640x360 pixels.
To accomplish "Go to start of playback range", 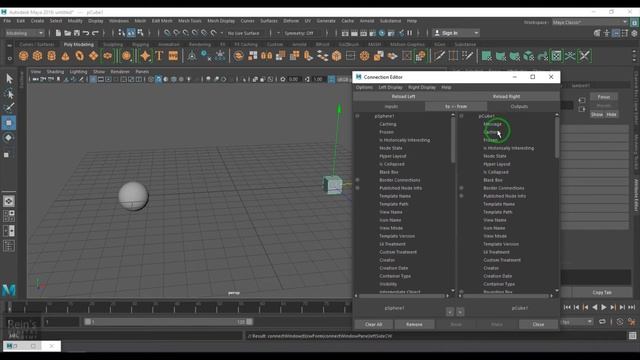I will (x=567, y=307).
